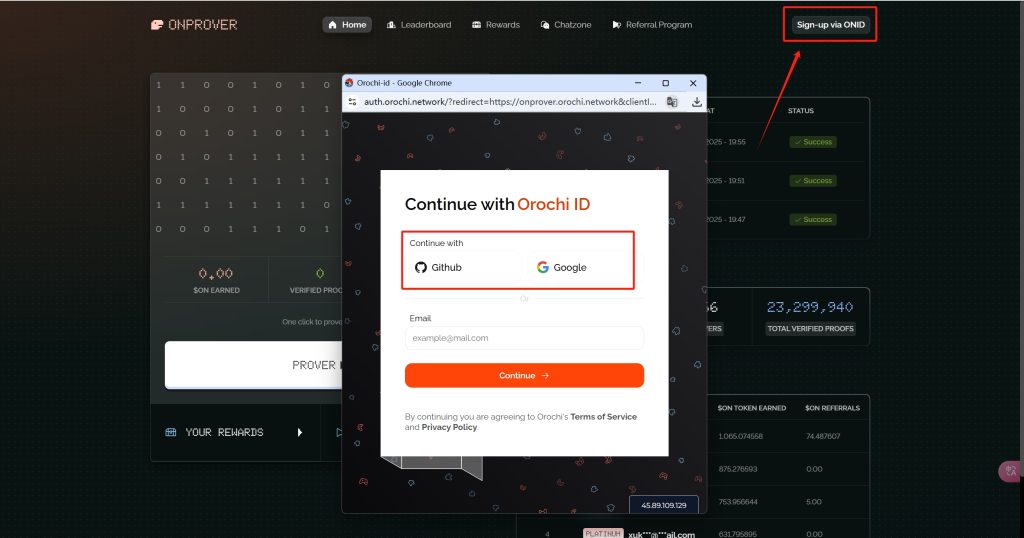Click the PLATINUM badge in leaderboard

pos(603,533)
